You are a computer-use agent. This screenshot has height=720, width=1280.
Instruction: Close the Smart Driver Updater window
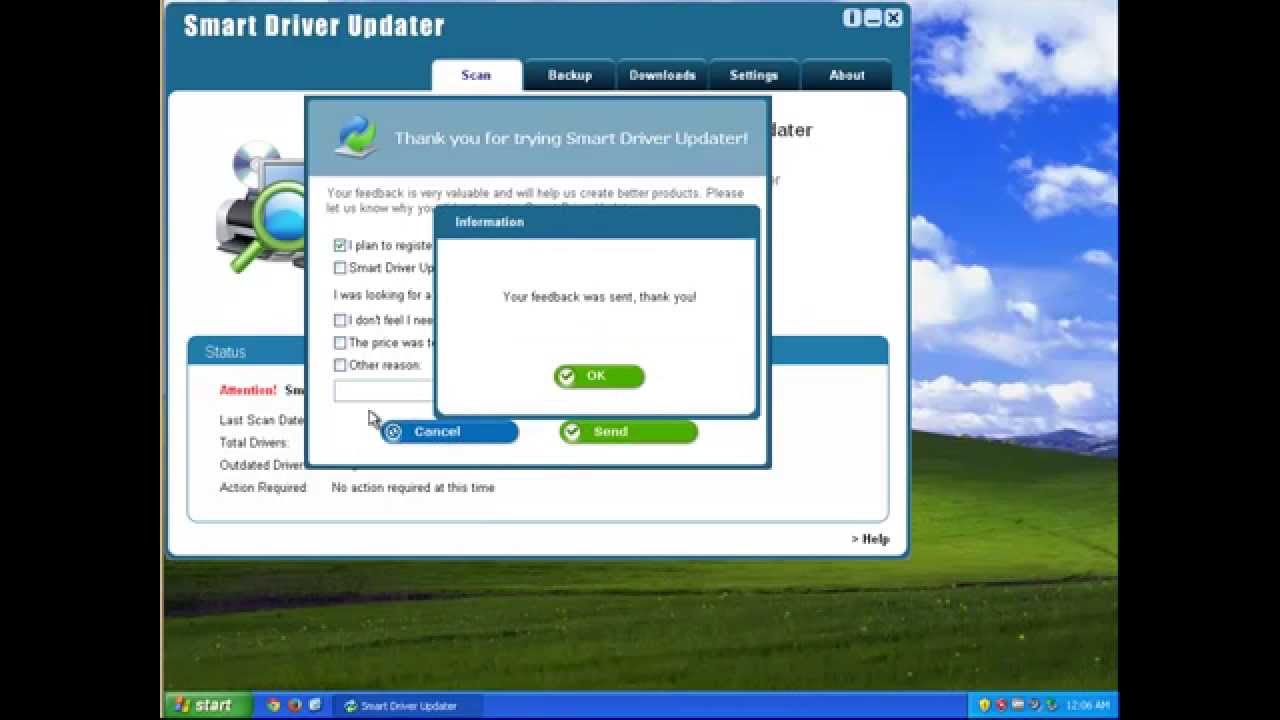point(894,18)
